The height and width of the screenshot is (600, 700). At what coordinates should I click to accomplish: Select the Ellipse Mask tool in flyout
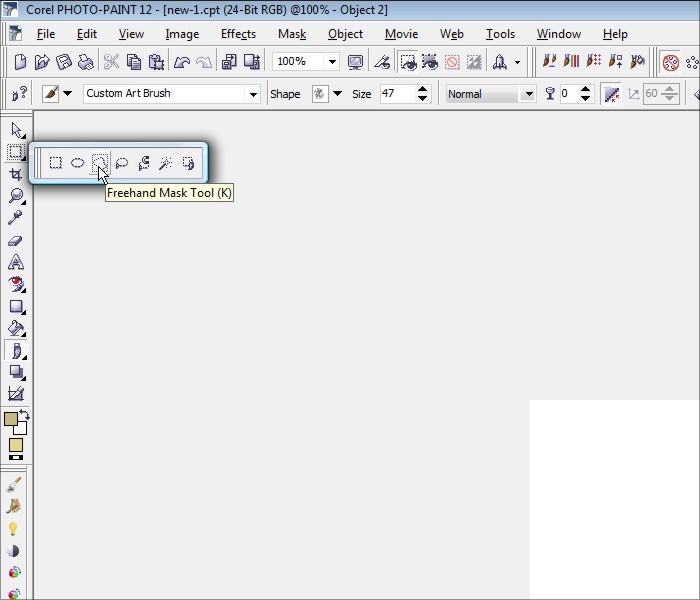click(x=77, y=162)
